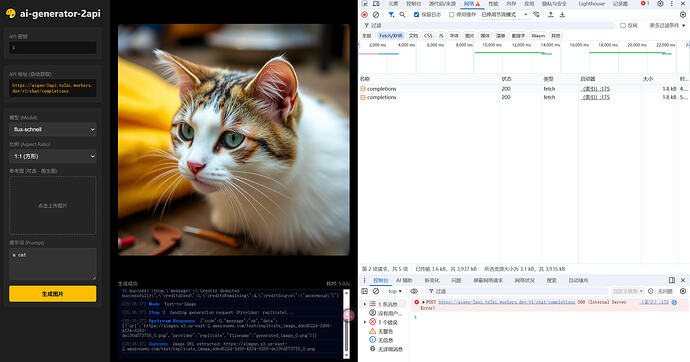Image resolution: width=690 pixels, height=362 pixels.
Task: Click the red error icon in the console message
Action: 417,302
